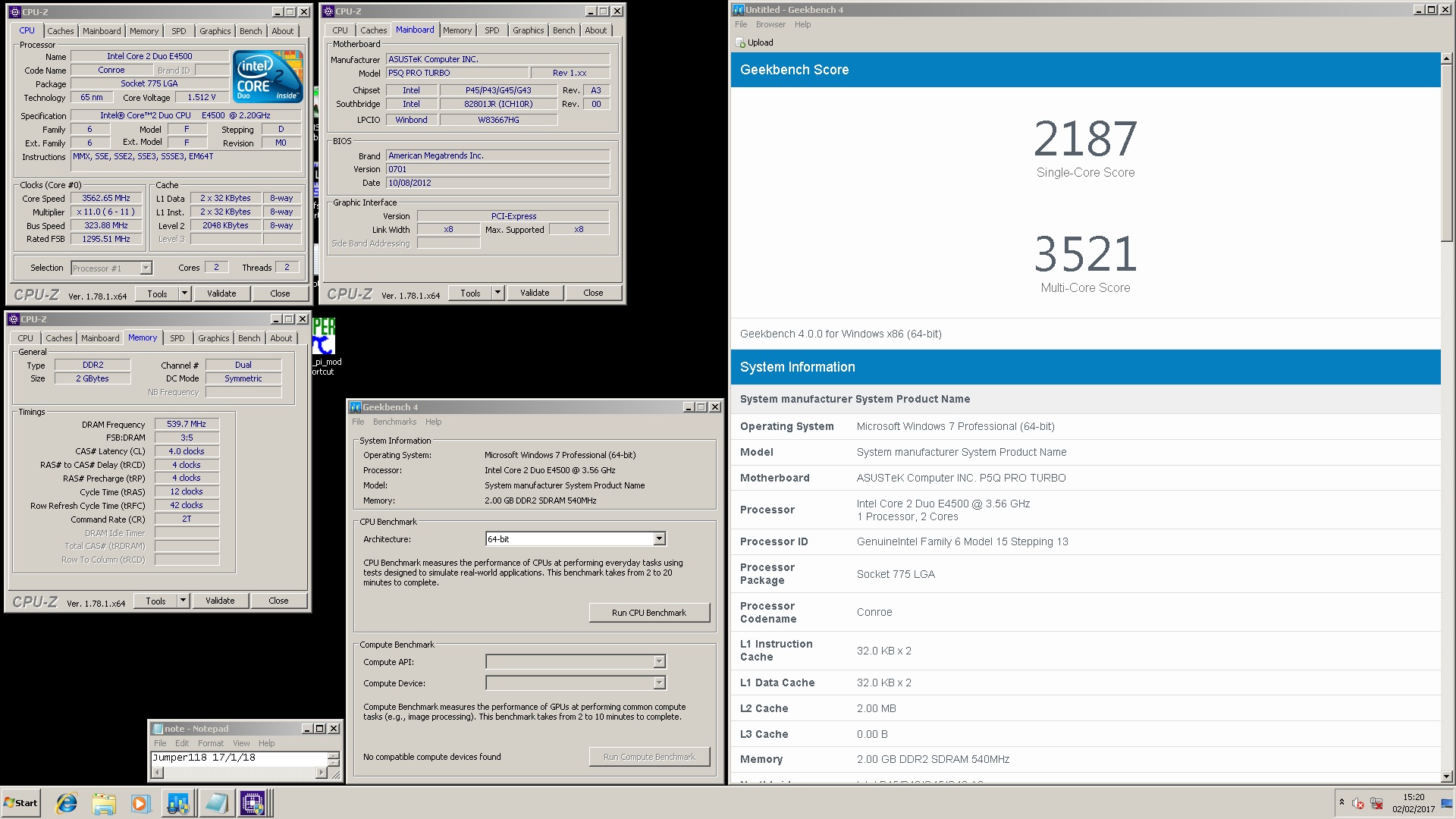Click the note - Notepad title bar icon
The height and width of the screenshot is (819, 1456).
[158, 729]
